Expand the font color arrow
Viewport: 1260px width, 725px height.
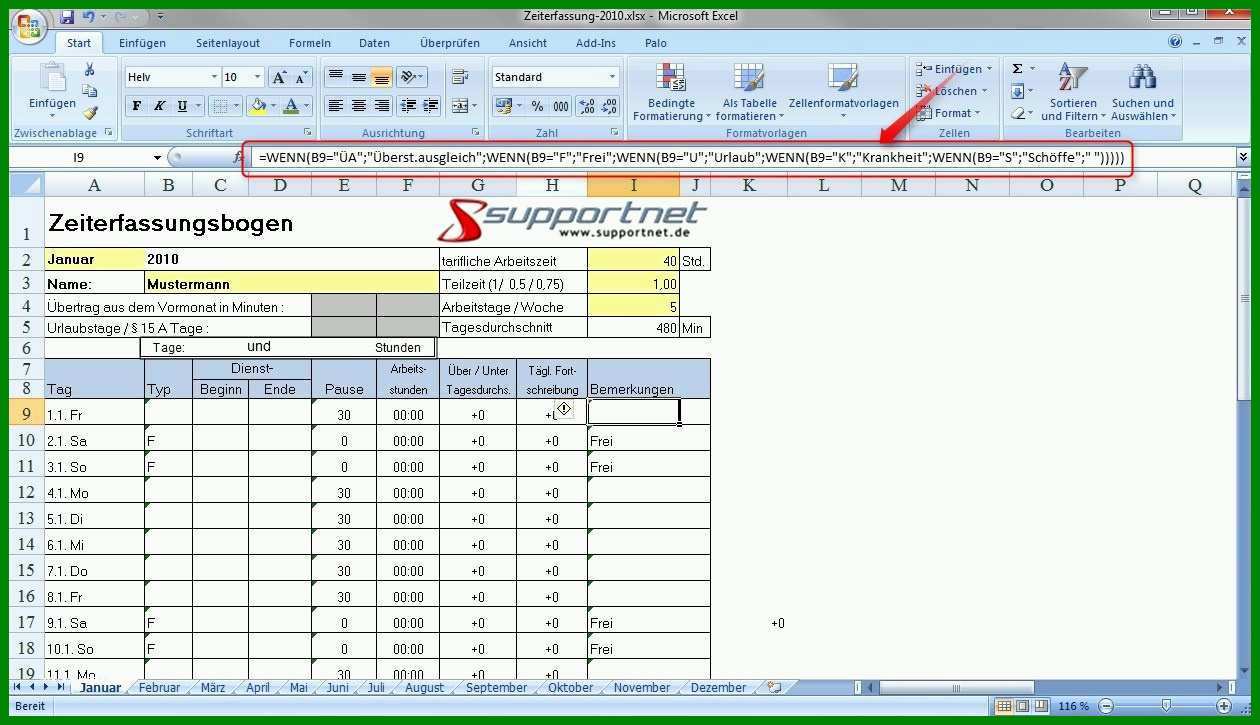[x=307, y=106]
